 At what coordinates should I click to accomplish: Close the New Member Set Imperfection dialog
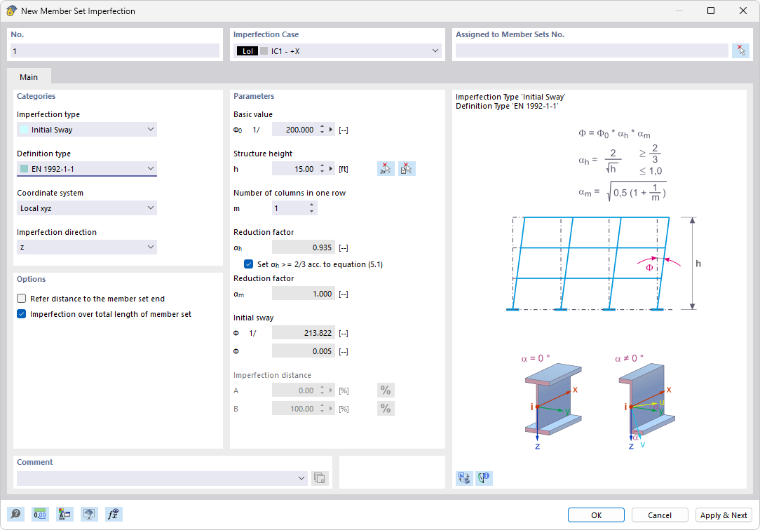point(743,11)
